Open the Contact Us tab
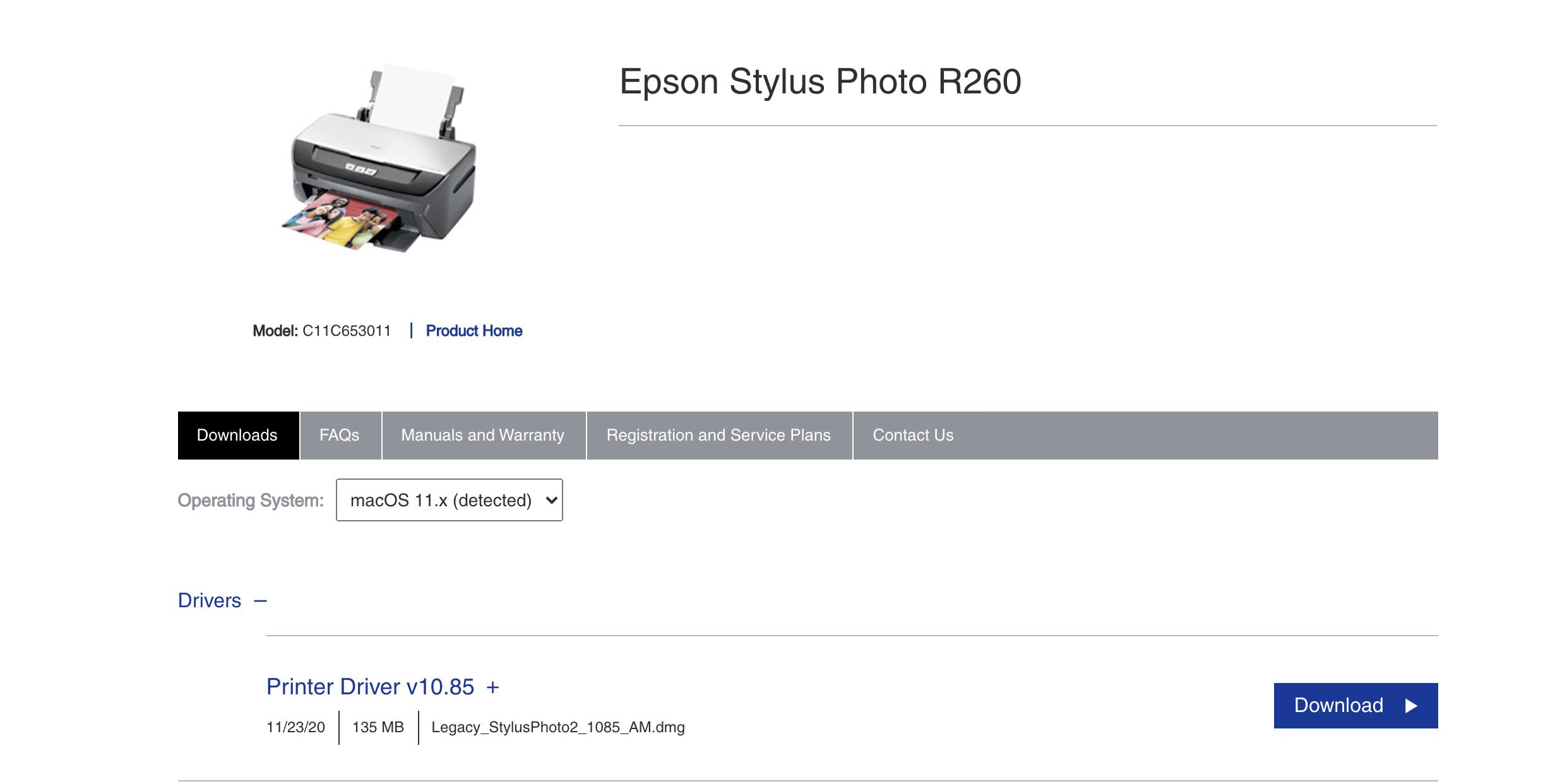Image resolution: width=1567 pixels, height=784 pixels. point(913,435)
